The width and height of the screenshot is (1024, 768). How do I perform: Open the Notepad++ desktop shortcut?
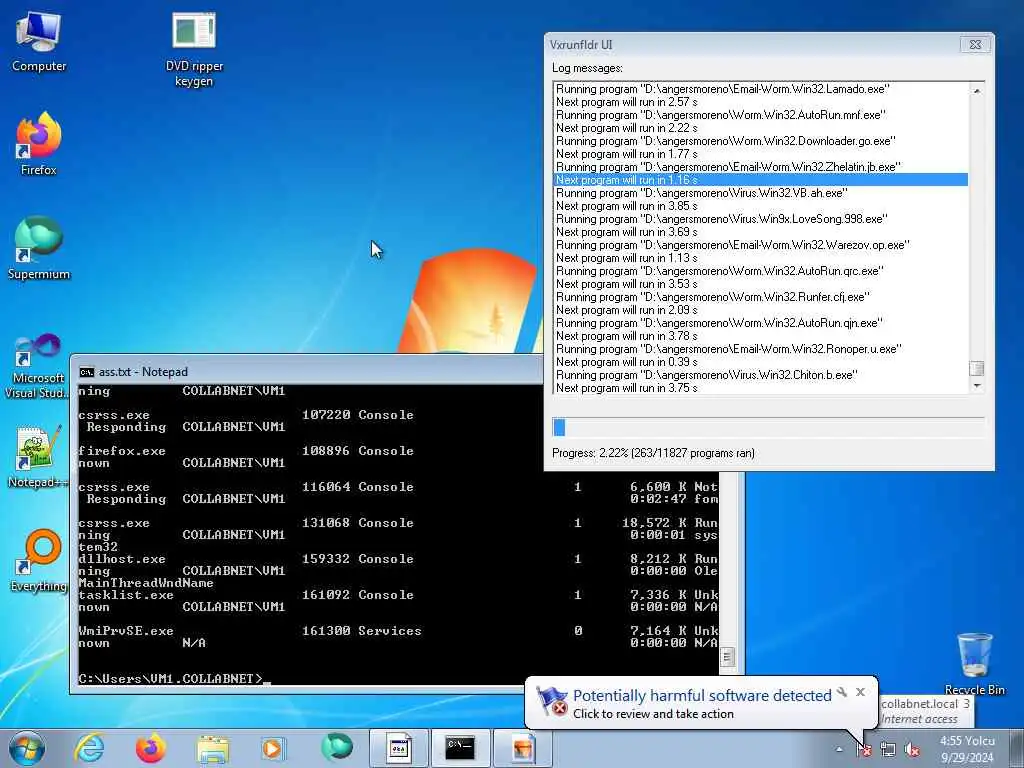37,457
